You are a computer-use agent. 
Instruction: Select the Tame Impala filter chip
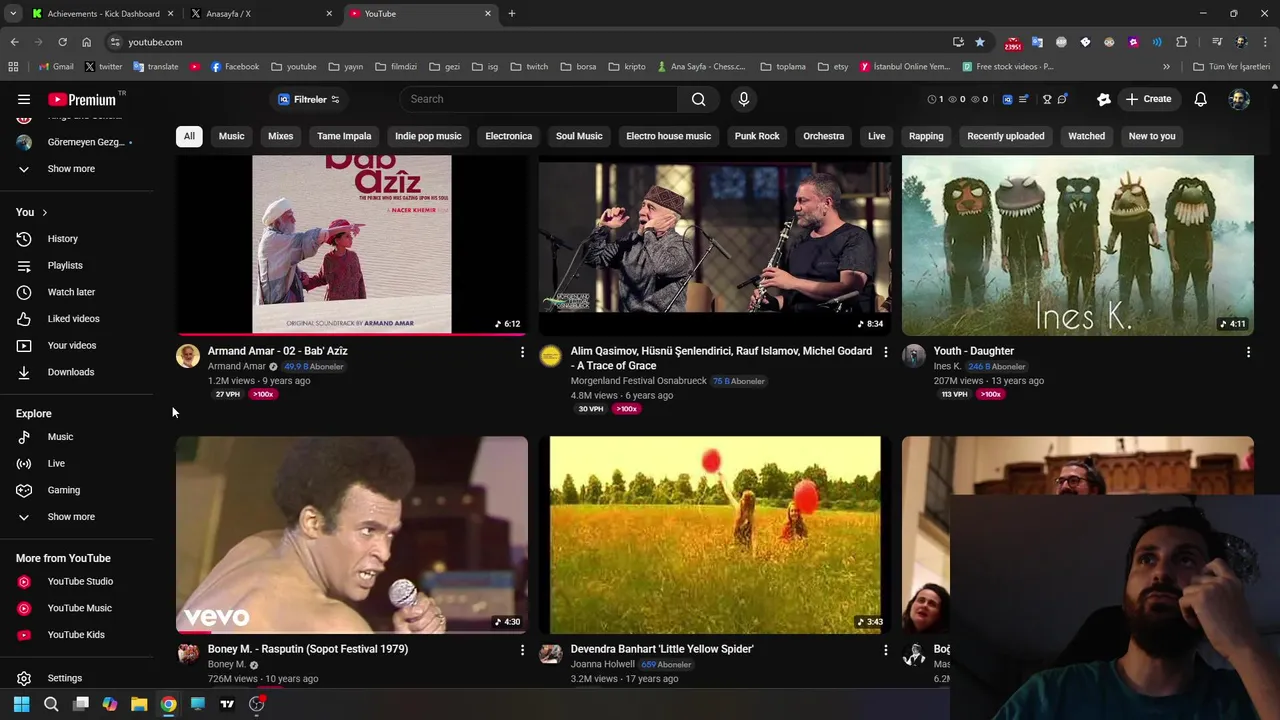344,136
